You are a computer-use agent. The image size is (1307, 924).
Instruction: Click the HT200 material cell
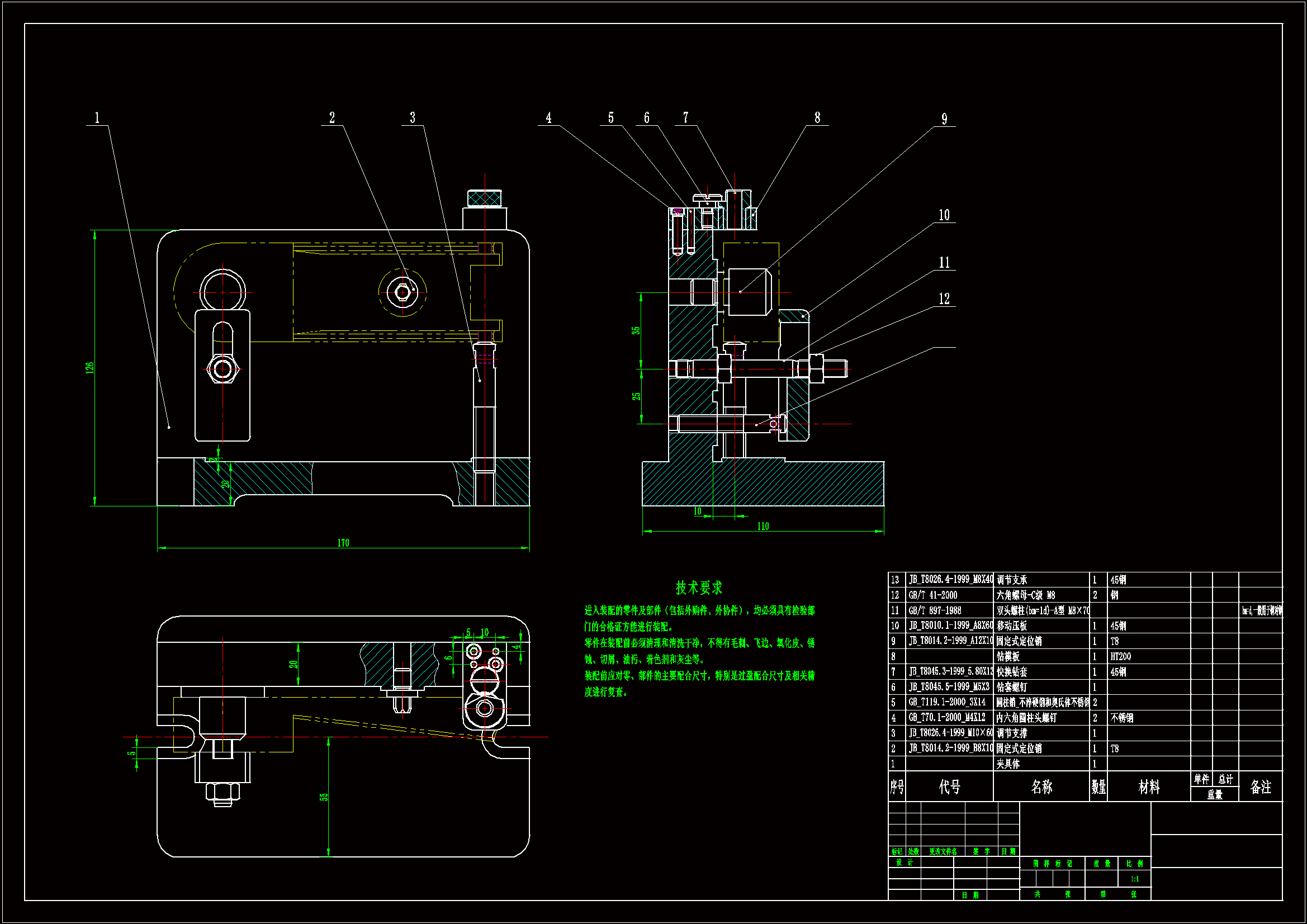(x=1120, y=656)
